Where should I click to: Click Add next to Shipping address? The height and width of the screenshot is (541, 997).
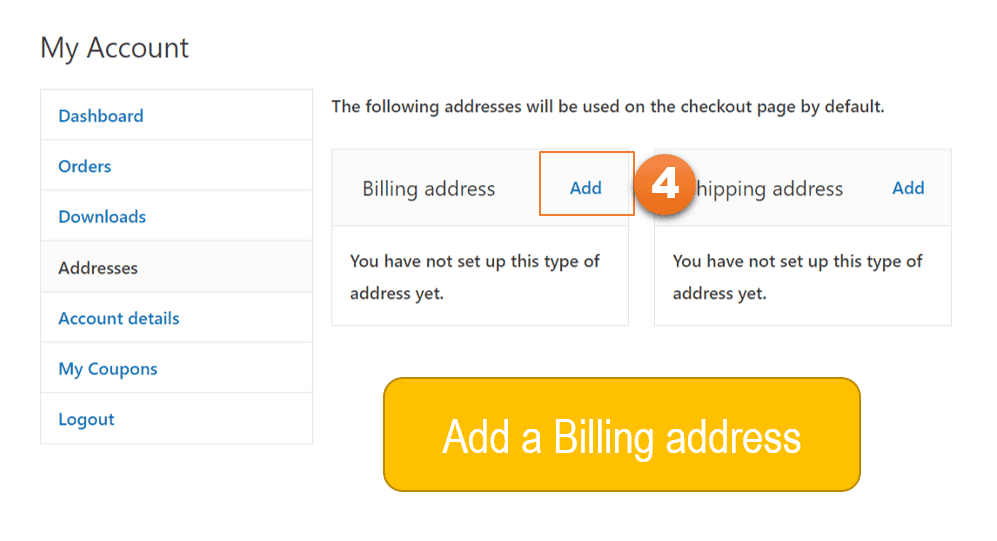tap(908, 188)
